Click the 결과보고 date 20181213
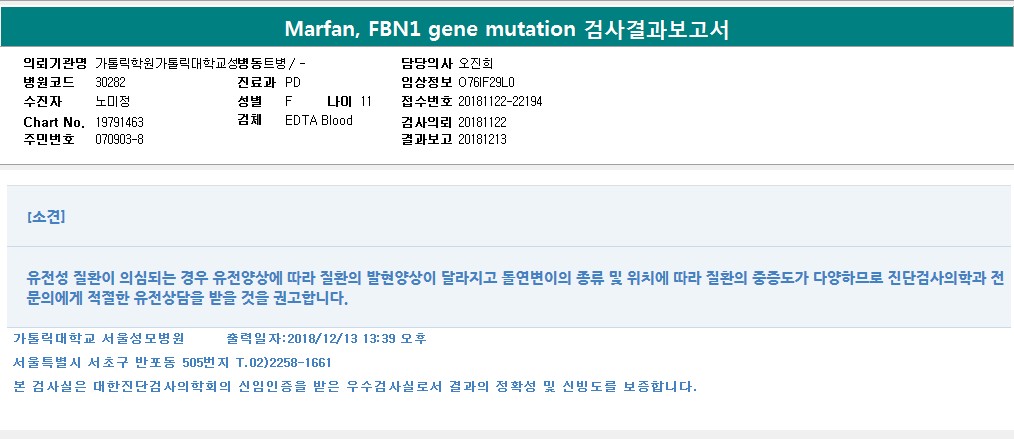Viewport: 1014px width, 439px height. pyautogui.click(x=482, y=139)
